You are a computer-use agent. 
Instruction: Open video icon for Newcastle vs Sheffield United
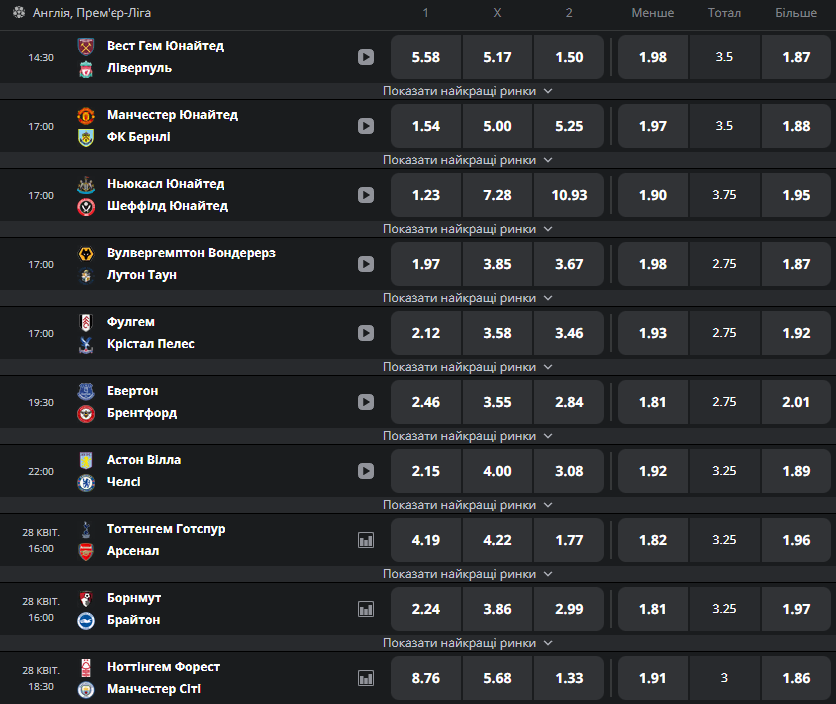click(366, 195)
